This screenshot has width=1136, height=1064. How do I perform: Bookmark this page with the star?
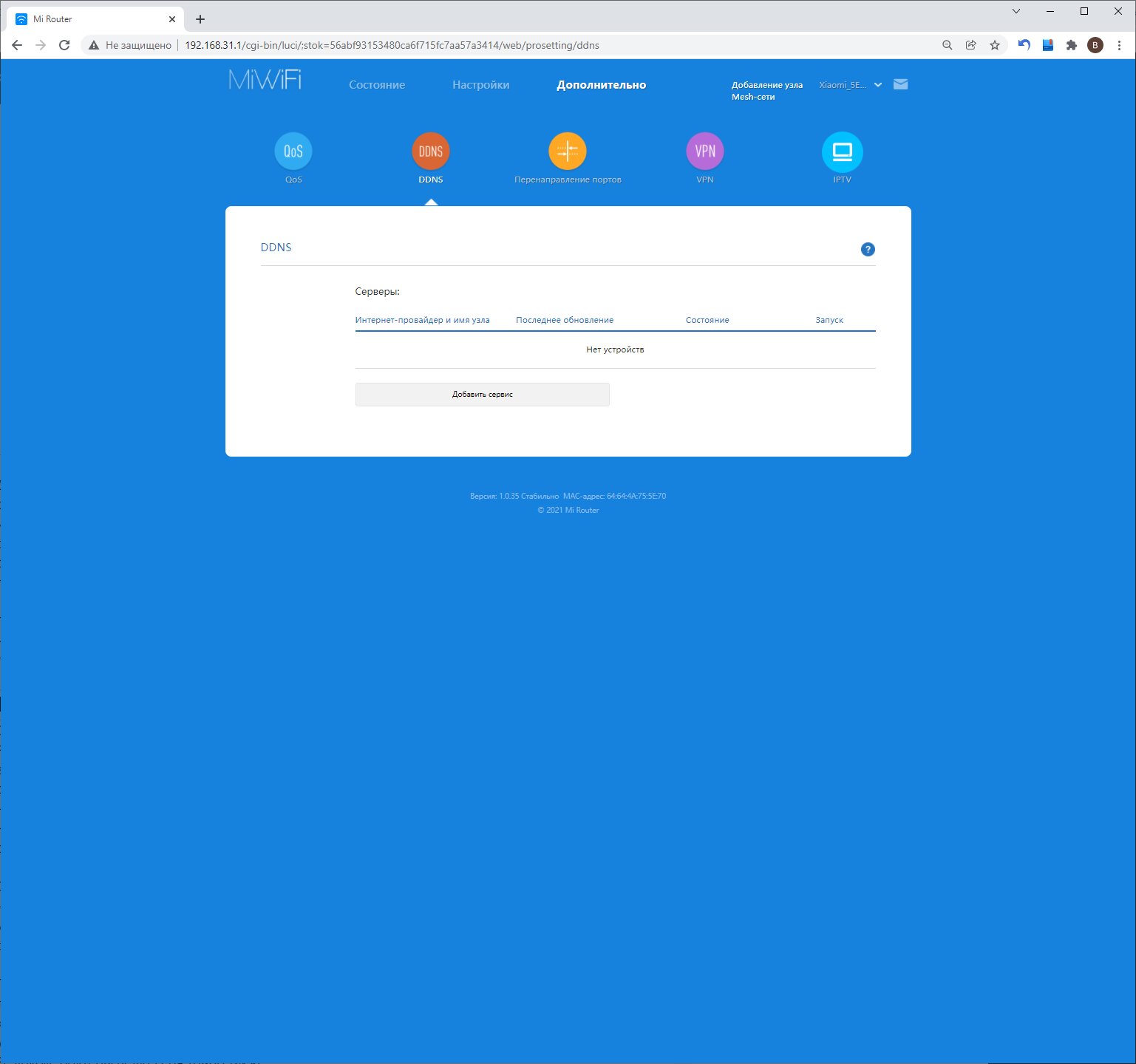coord(995,45)
